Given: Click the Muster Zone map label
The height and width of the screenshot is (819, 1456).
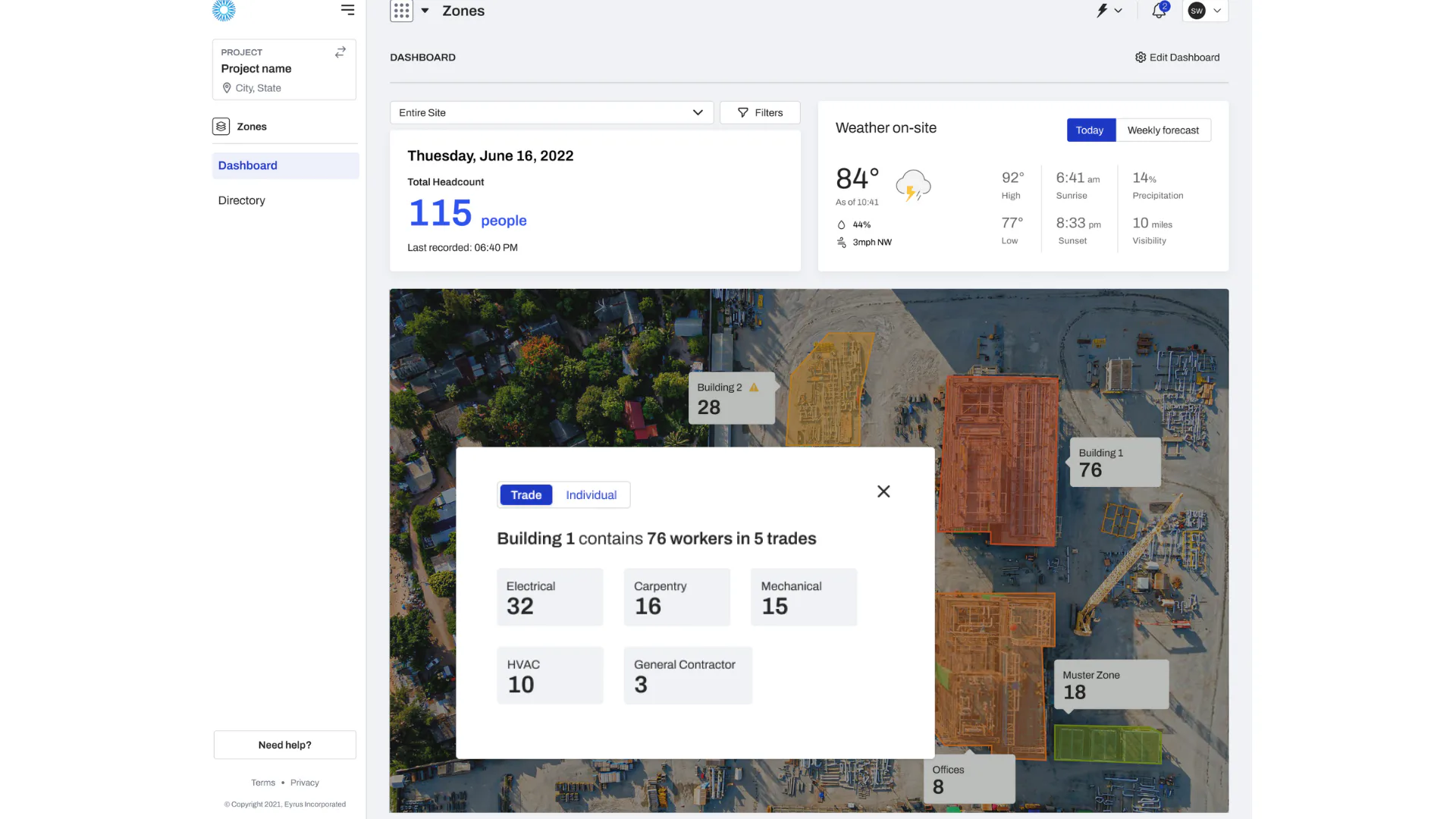Looking at the screenshot, I should click(1111, 684).
